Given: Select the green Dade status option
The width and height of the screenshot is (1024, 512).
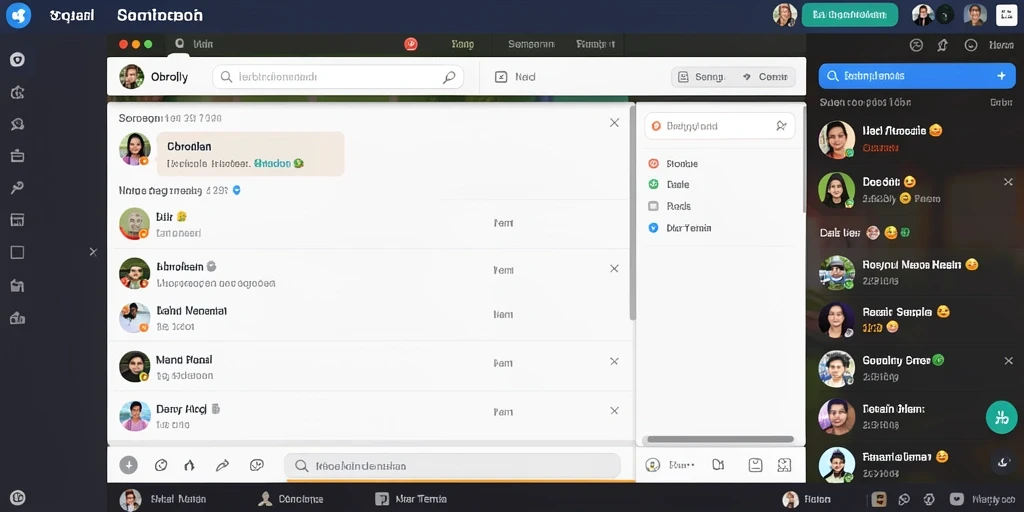Looking at the screenshot, I should click(669, 185).
